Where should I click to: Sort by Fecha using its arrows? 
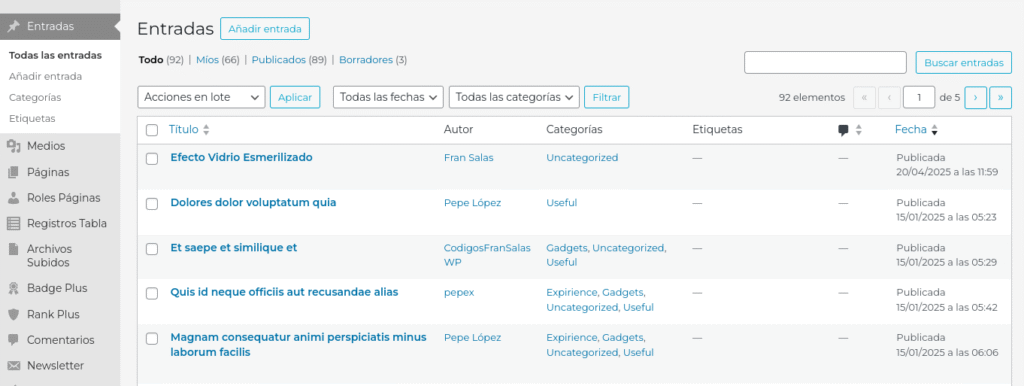(935, 130)
